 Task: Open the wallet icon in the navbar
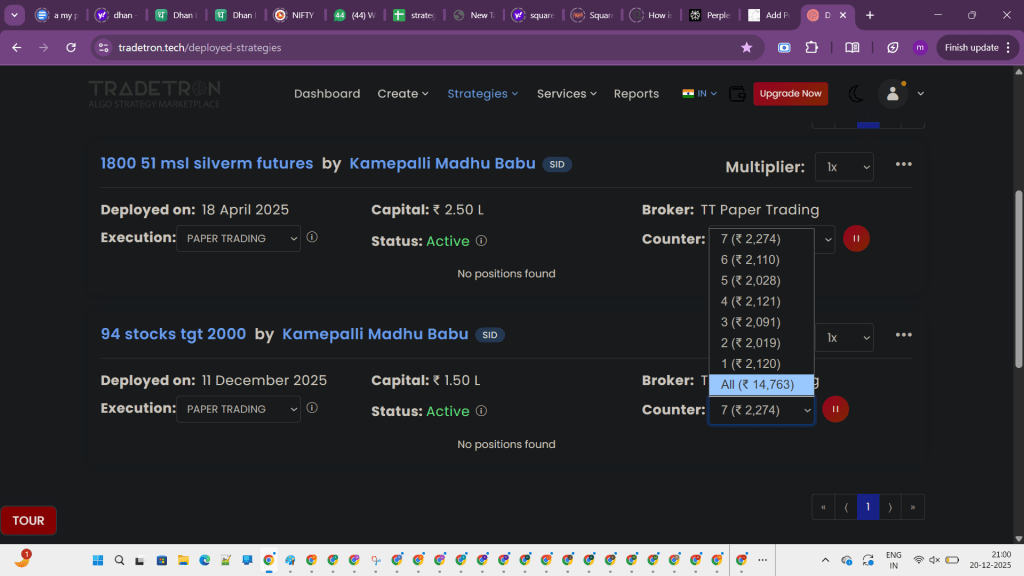coord(737,94)
